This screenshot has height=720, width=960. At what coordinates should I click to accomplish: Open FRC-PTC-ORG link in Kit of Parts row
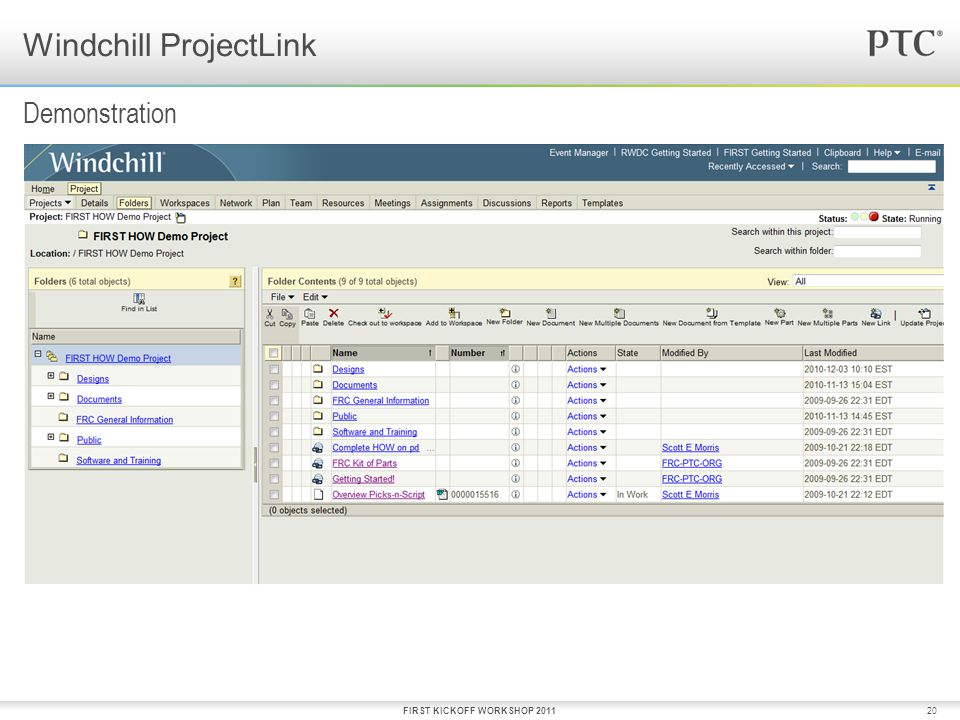[692, 463]
